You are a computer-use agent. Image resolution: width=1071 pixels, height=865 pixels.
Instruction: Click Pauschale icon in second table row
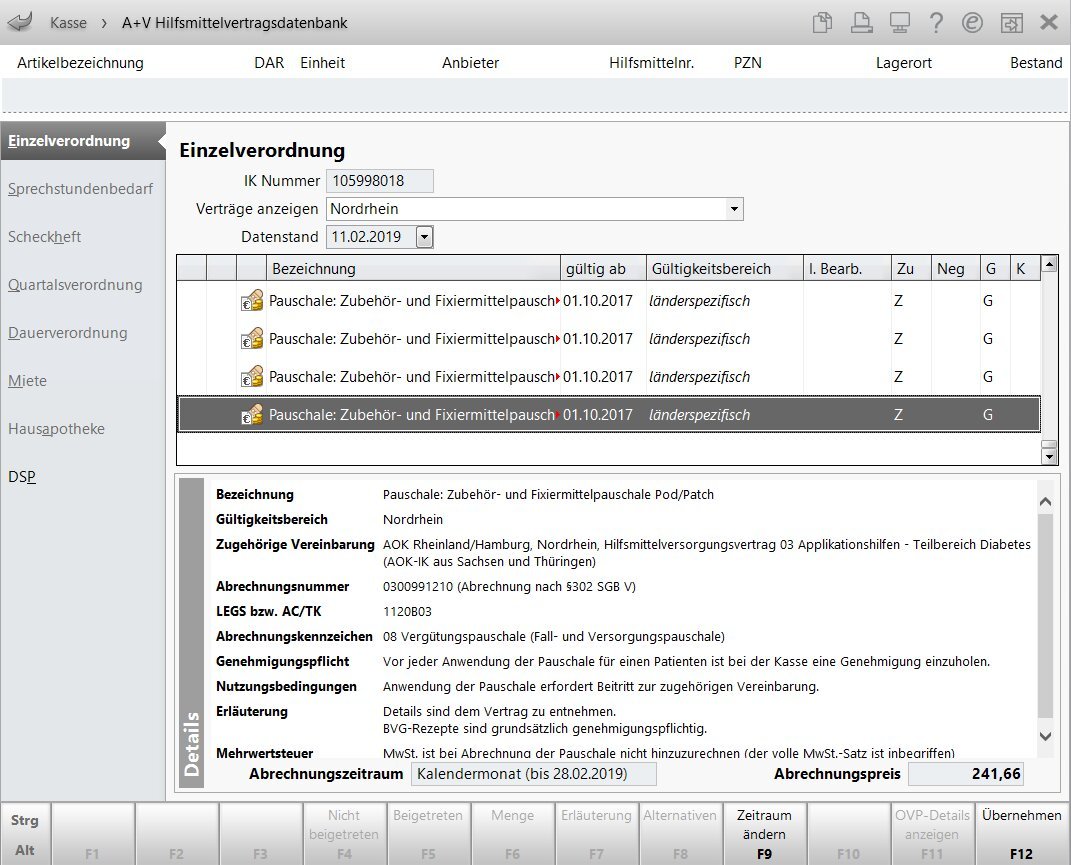(x=251, y=339)
